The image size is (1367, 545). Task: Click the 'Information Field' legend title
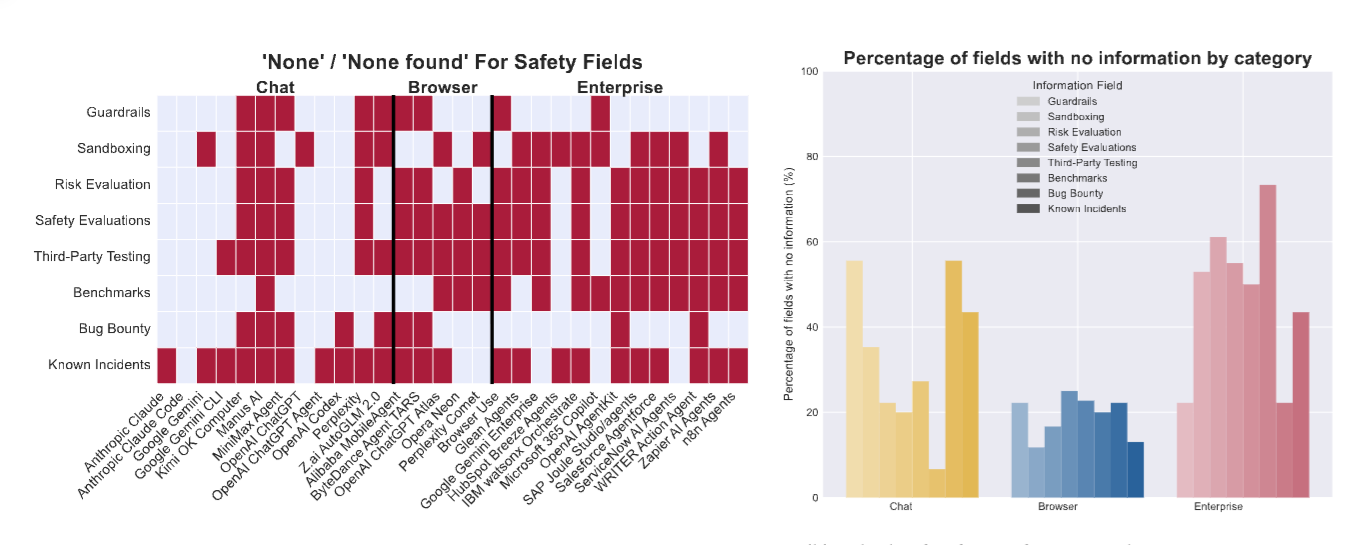1077,85
